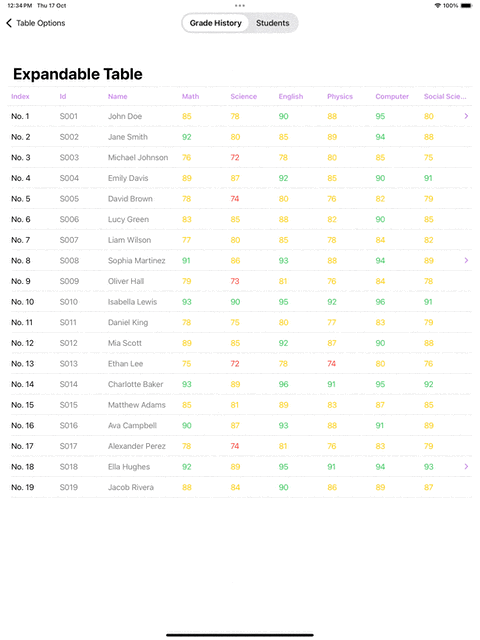Tap the three-dot multitasking icon at top
This screenshot has height=640, width=480.
(240, 6)
